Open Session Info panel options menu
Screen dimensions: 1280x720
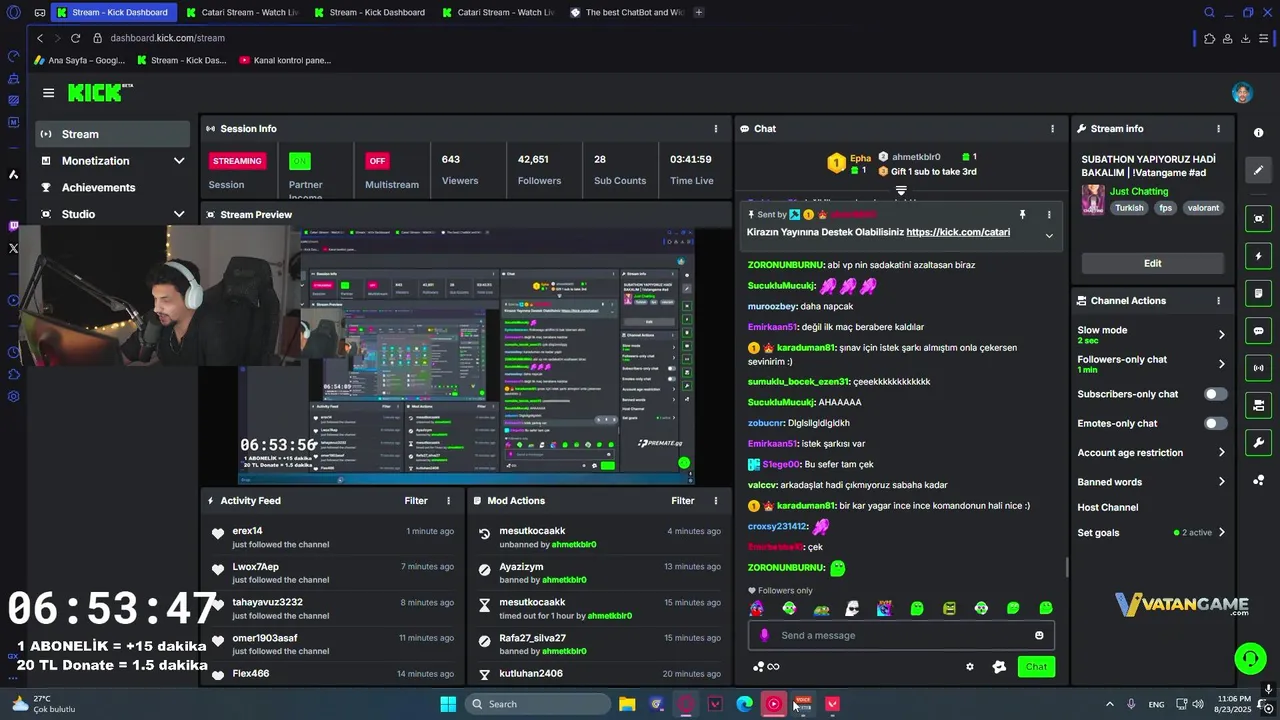click(716, 129)
